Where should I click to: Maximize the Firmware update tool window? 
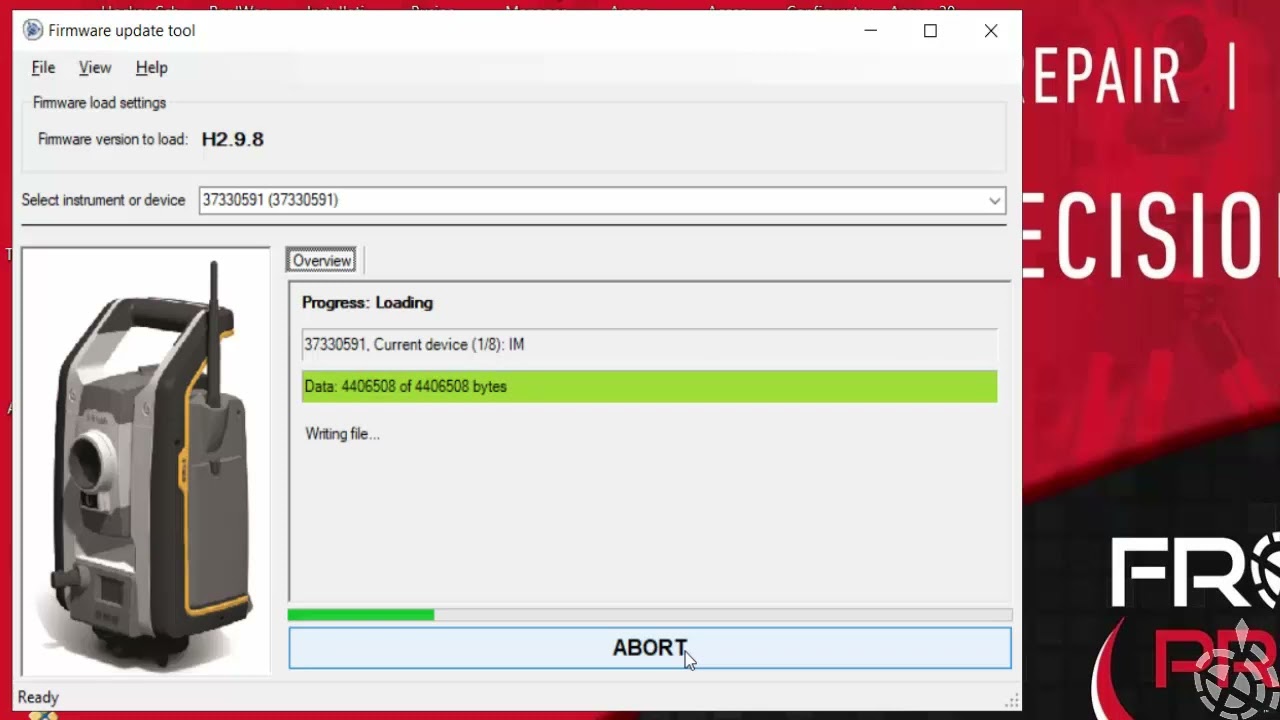pos(930,31)
